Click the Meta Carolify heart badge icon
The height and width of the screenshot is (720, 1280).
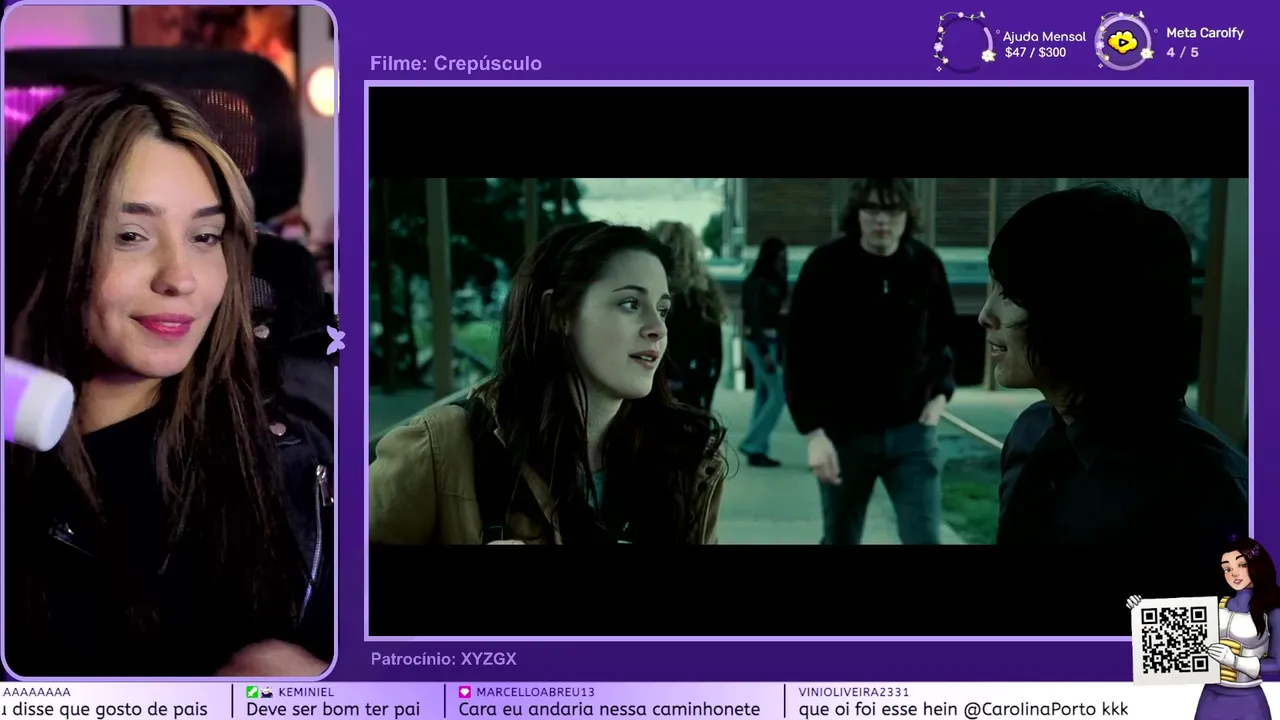[x=1123, y=42]
